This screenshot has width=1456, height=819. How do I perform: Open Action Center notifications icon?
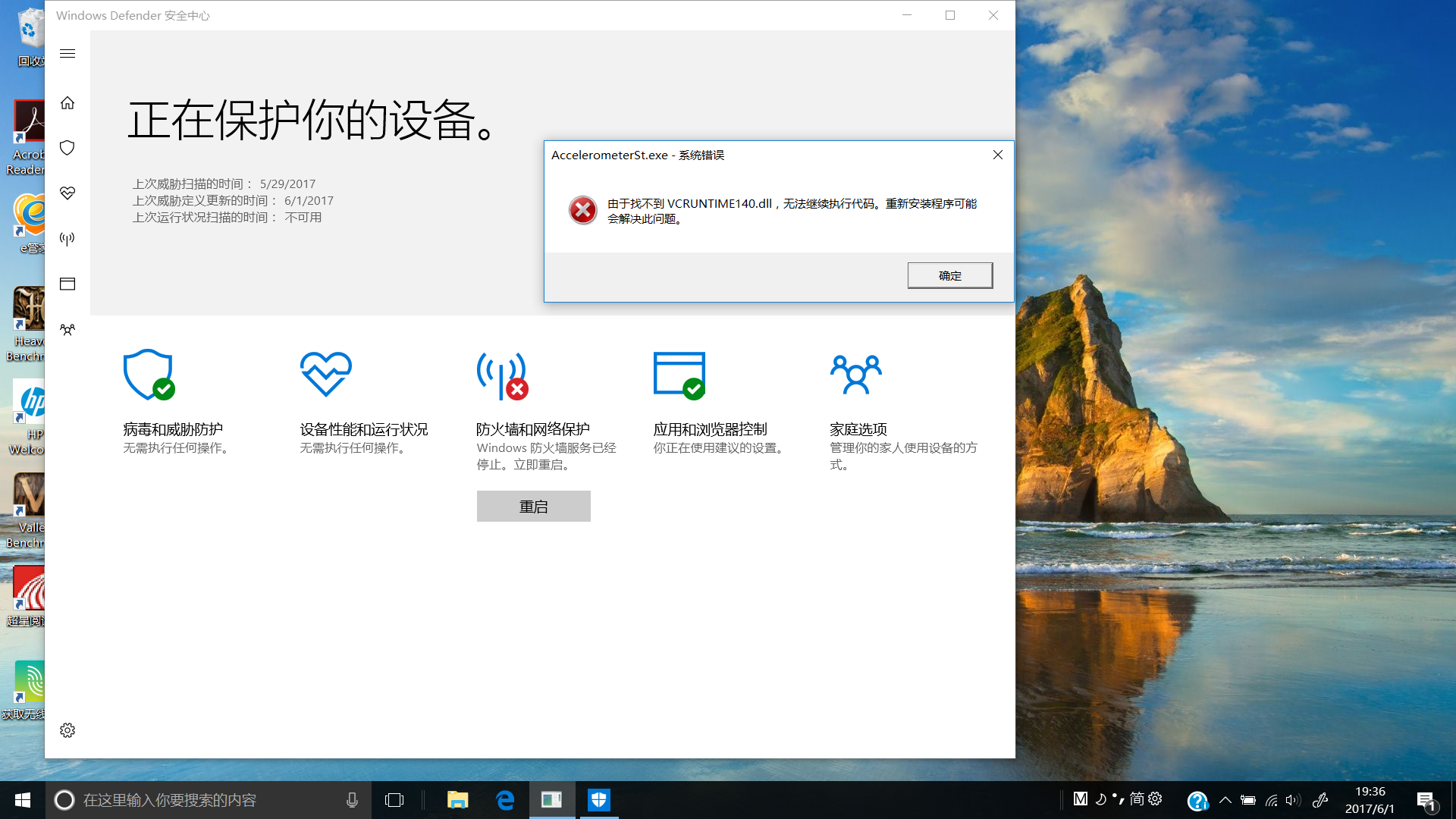(x=1426, y=800)
